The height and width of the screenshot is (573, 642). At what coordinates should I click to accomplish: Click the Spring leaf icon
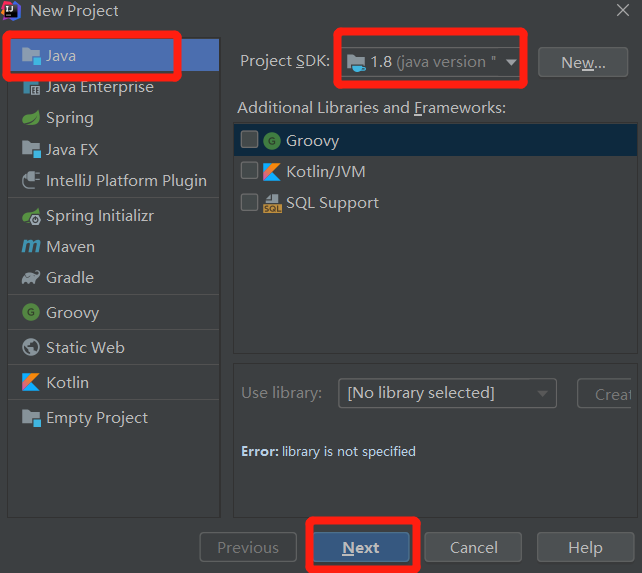click(x=30, y=118)
